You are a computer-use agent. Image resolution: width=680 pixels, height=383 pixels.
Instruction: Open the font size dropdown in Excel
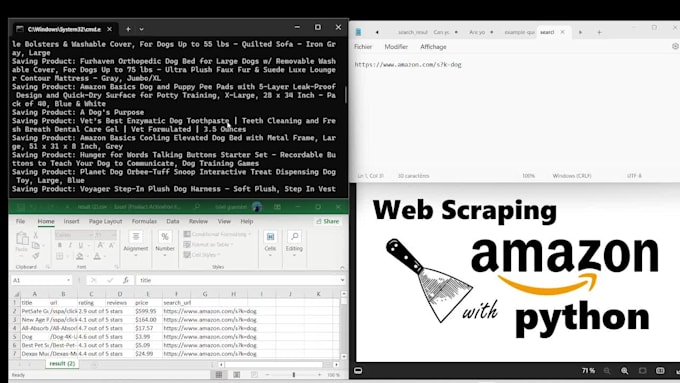pyautogui.click(x=114, y=235)
